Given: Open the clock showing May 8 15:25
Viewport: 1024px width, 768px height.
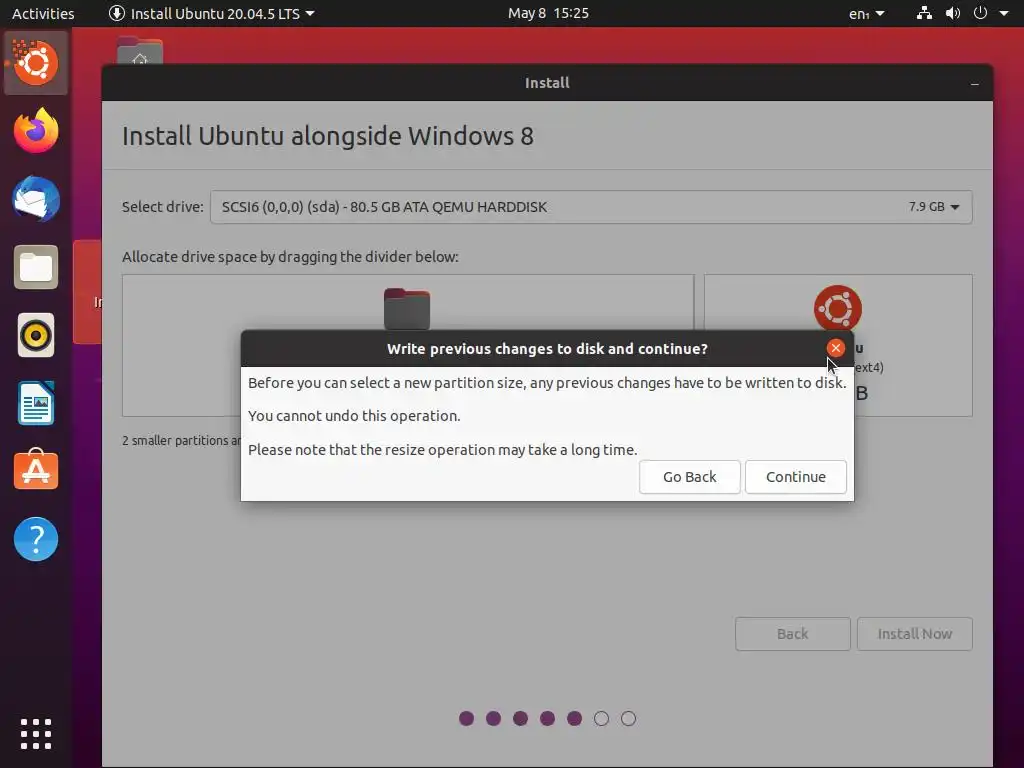Looking at the screenshot, I should [x=549, y=13].
